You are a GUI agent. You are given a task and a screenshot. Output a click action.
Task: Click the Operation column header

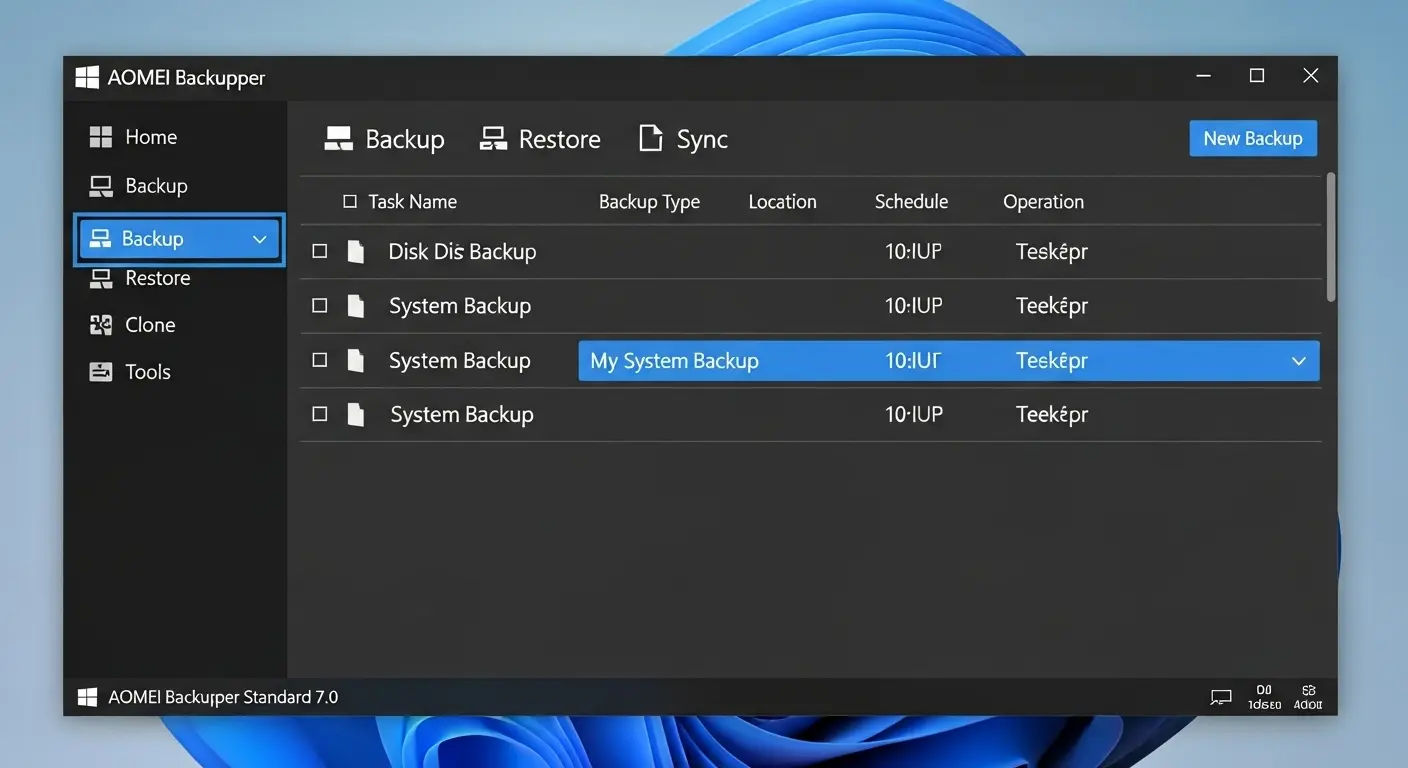[x=1043, y=201]
